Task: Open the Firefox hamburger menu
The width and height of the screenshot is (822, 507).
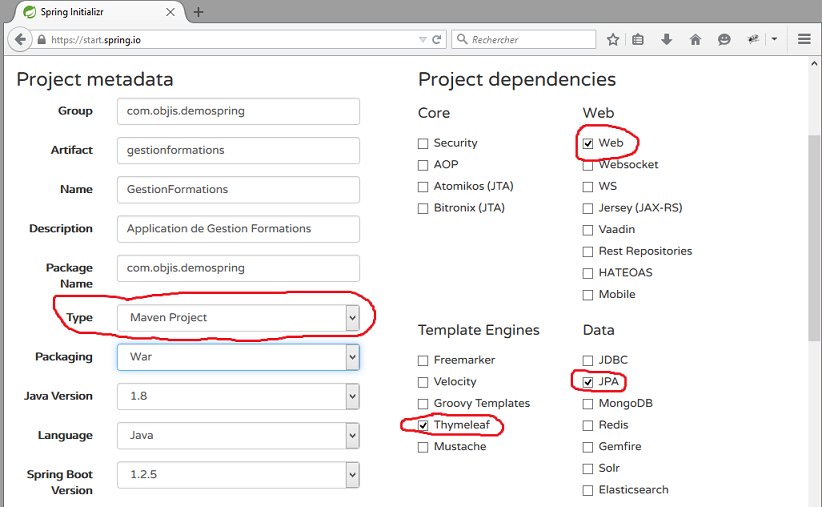Action: coord(804,39)
